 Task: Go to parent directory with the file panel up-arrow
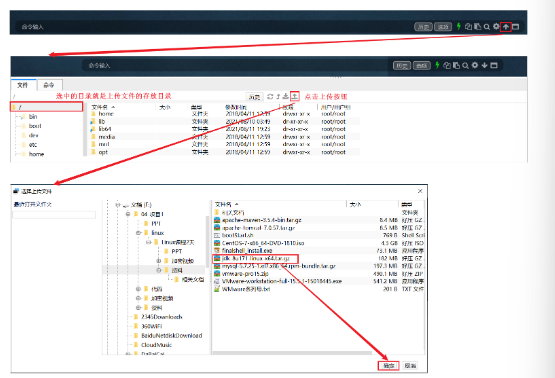278,96
